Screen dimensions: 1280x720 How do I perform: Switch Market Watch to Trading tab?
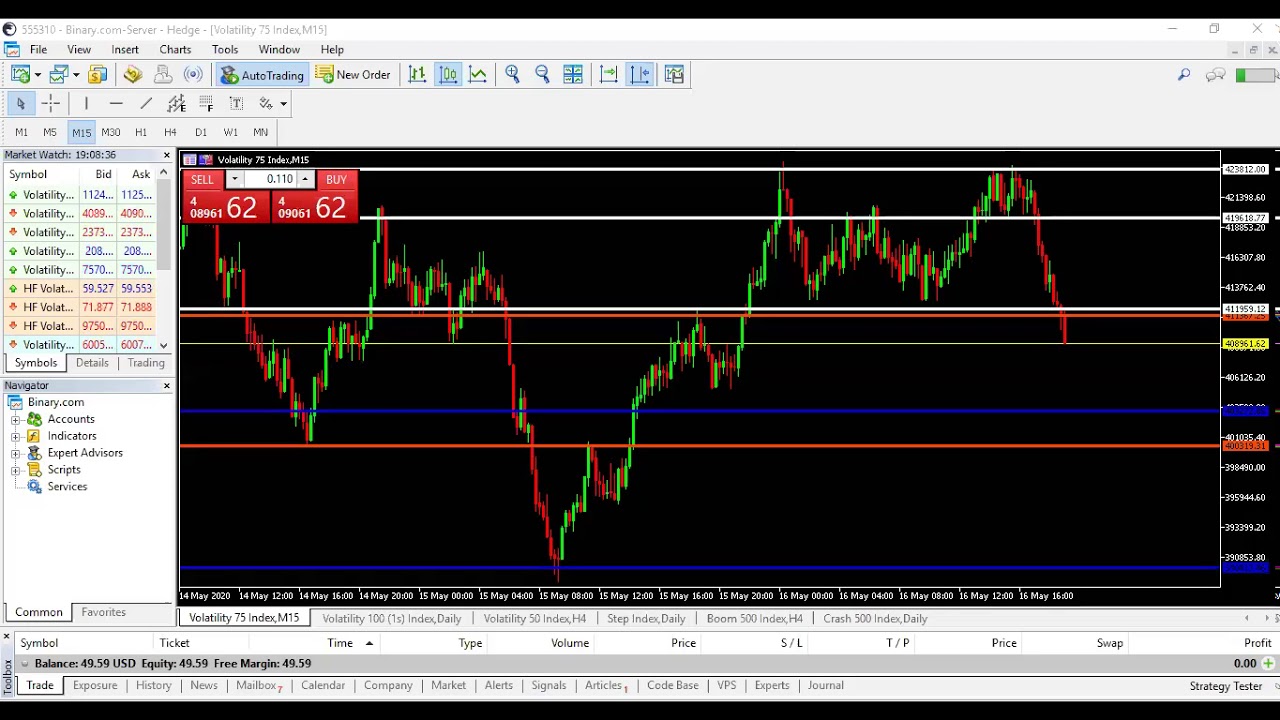tap(146, 363)
